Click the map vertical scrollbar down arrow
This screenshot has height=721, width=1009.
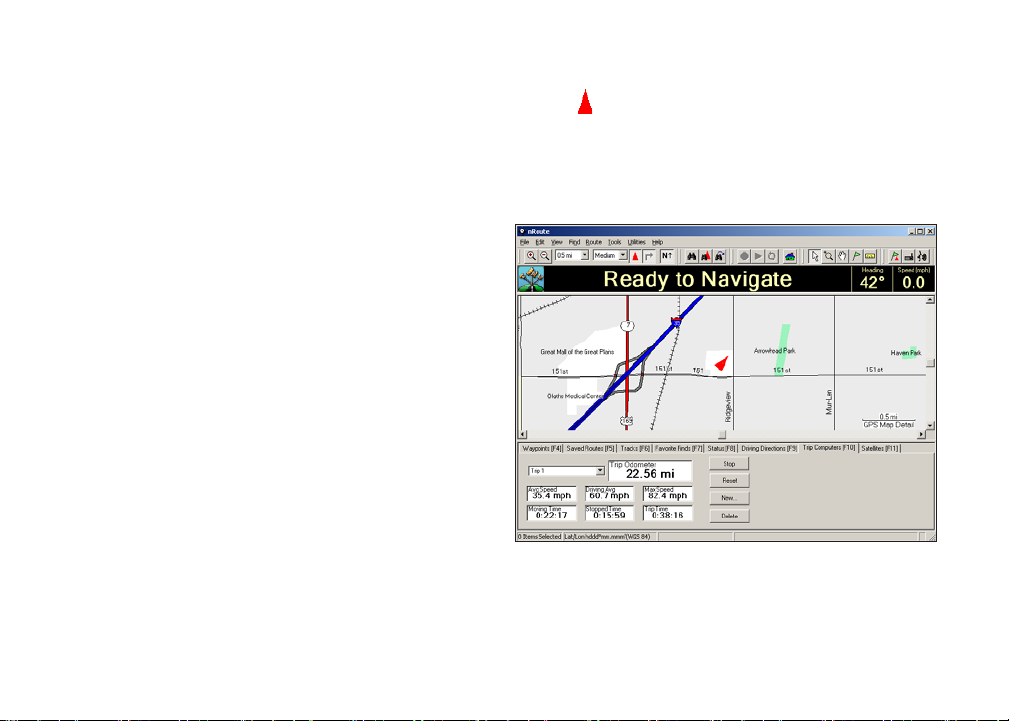click(x=930, y=426)
